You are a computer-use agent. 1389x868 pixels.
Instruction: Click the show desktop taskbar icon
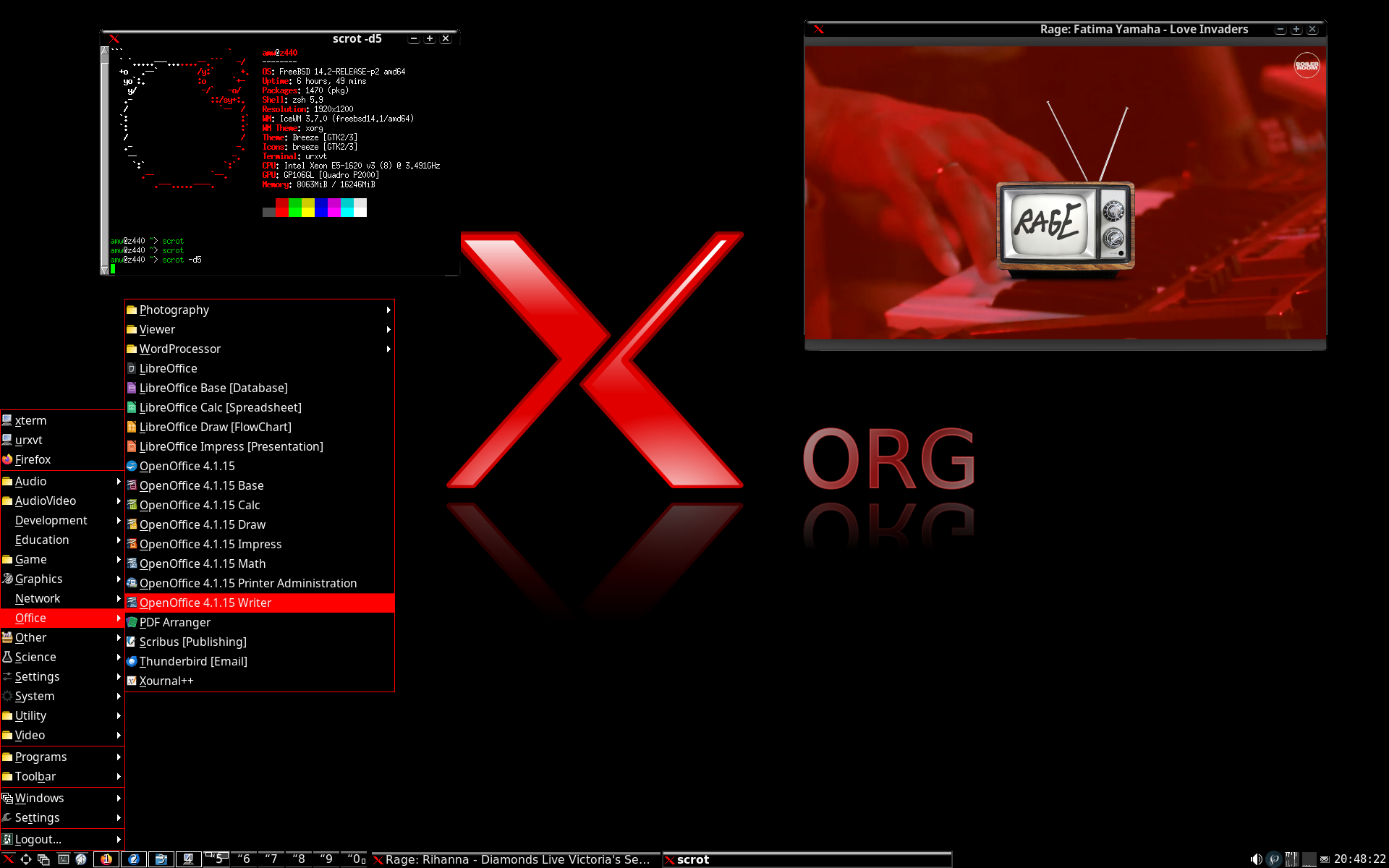coord(26,859)
